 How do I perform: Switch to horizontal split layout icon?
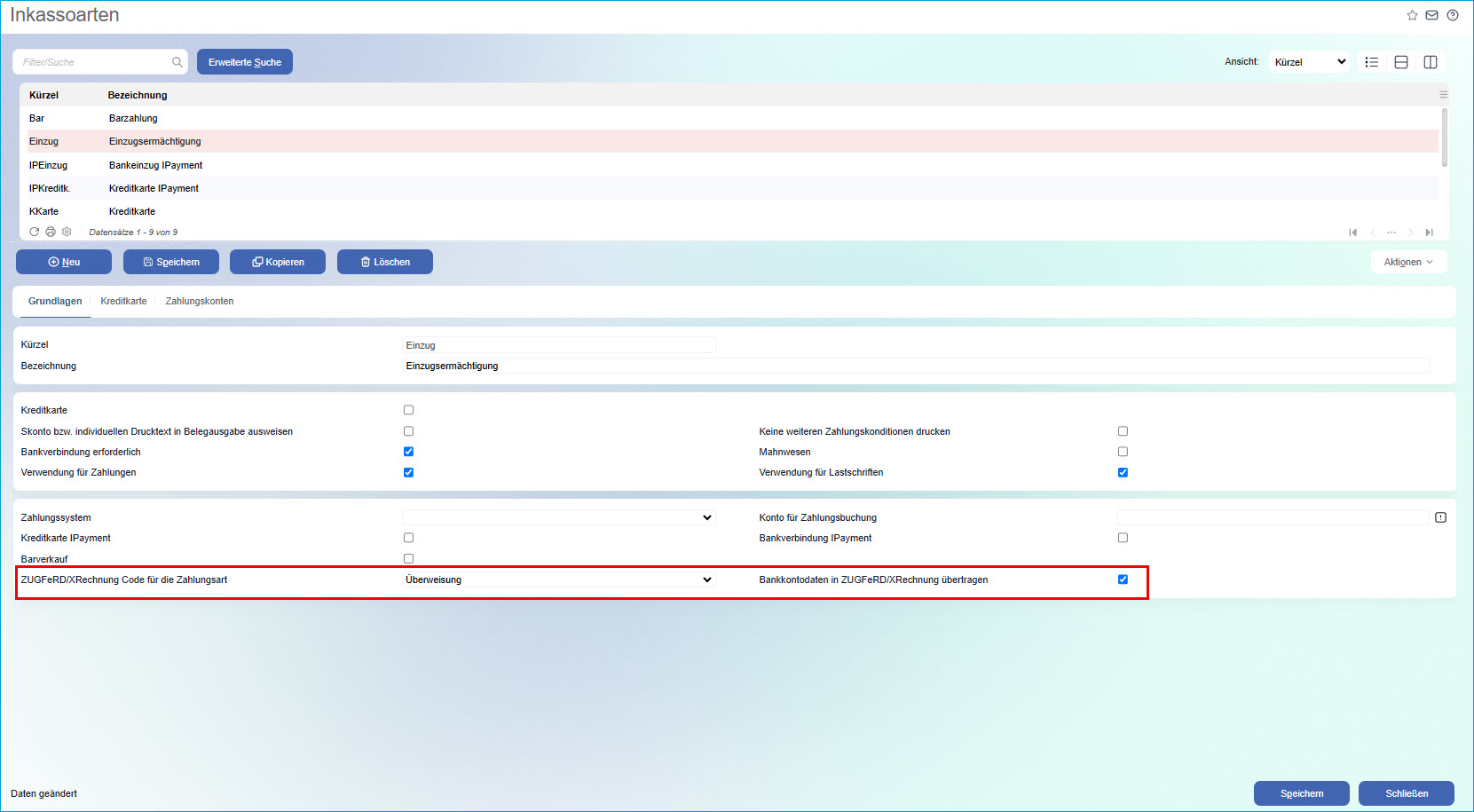click(x=1401, y=62)
